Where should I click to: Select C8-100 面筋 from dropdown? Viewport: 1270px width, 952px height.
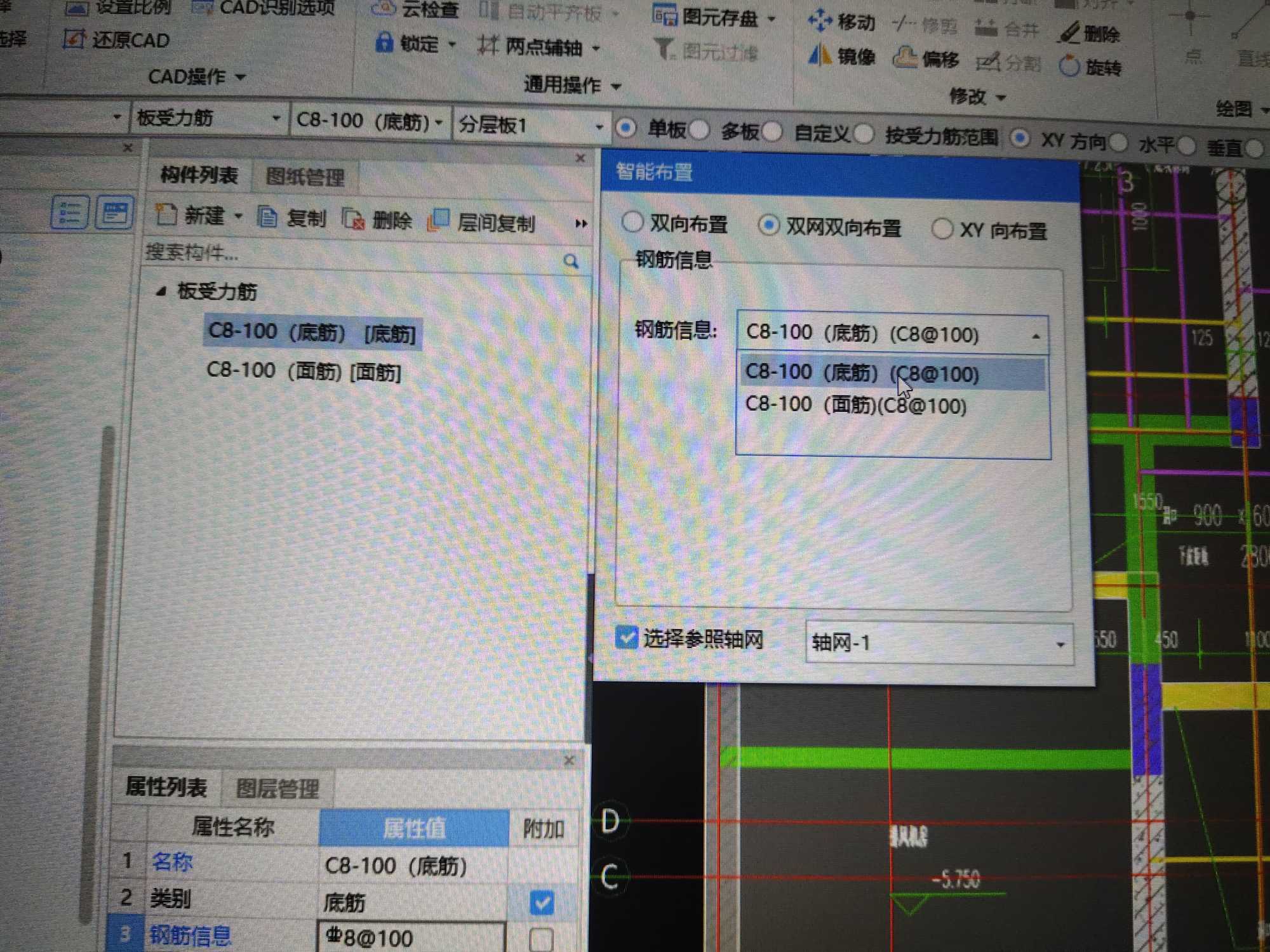[x=855, y=405]
